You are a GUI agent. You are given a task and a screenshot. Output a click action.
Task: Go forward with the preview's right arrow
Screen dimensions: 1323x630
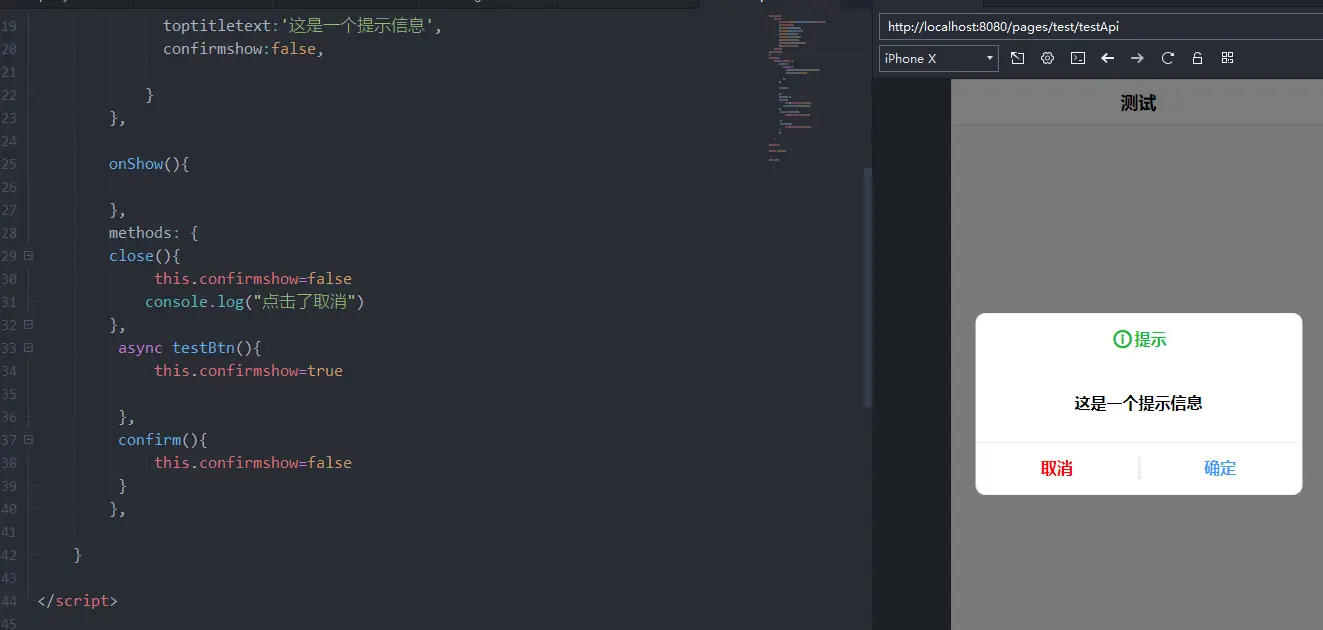(1137, 58)
